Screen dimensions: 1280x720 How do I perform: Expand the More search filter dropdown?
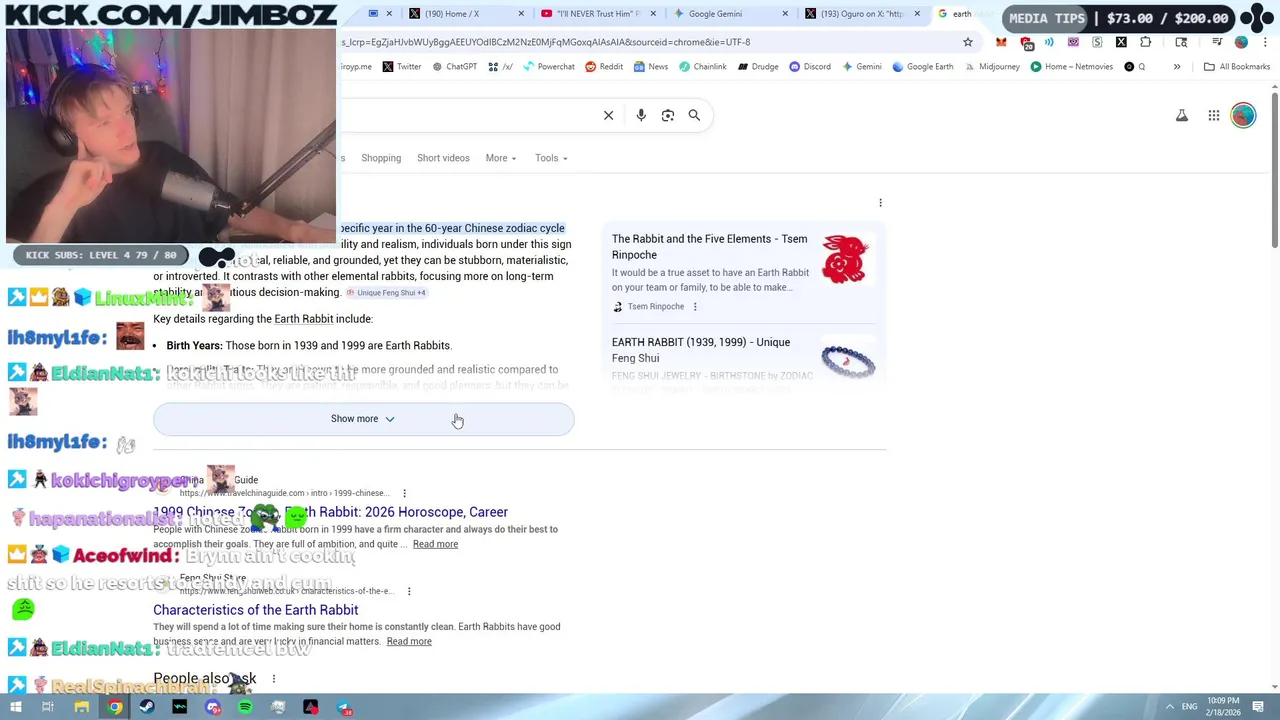pos(501,158)
